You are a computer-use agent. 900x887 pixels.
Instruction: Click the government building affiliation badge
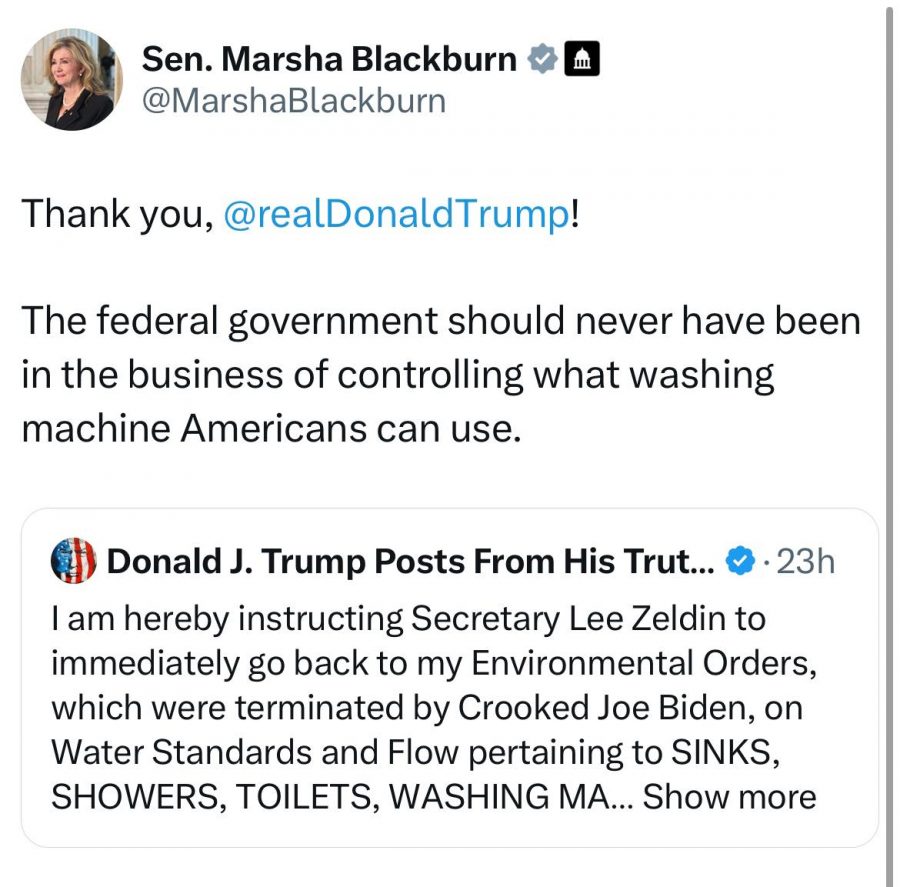click(x=582, y=60)
